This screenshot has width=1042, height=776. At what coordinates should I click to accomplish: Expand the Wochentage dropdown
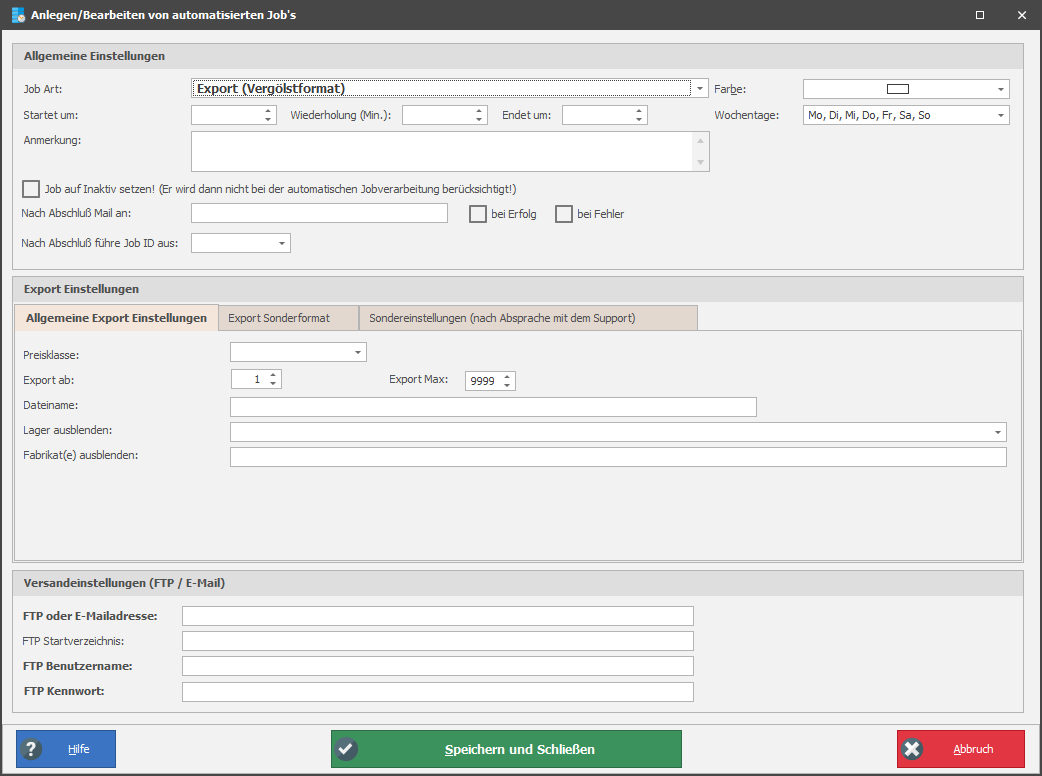pyautogui.click(x=1001, y=116)
